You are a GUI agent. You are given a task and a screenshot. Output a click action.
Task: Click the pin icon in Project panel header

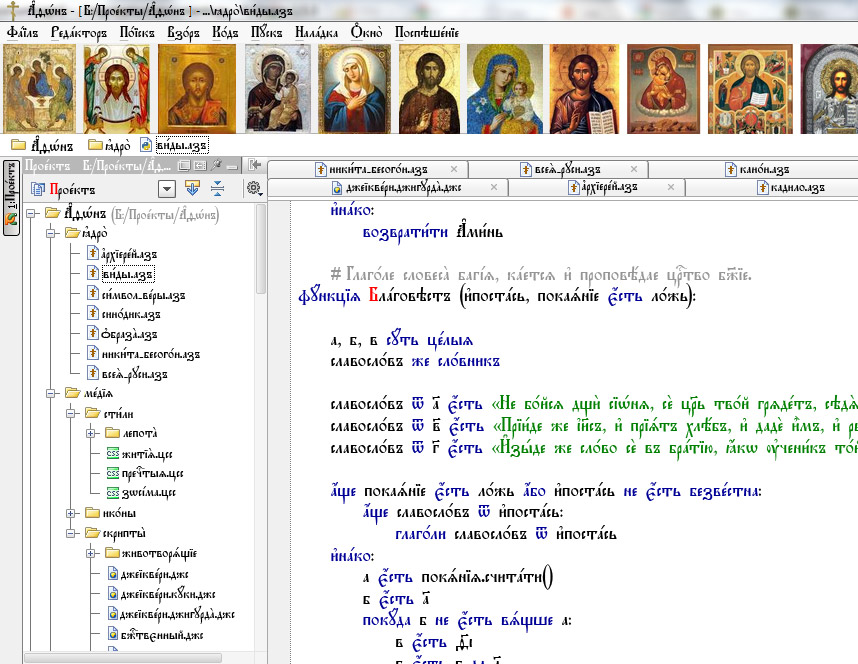(x=219, y=165)
